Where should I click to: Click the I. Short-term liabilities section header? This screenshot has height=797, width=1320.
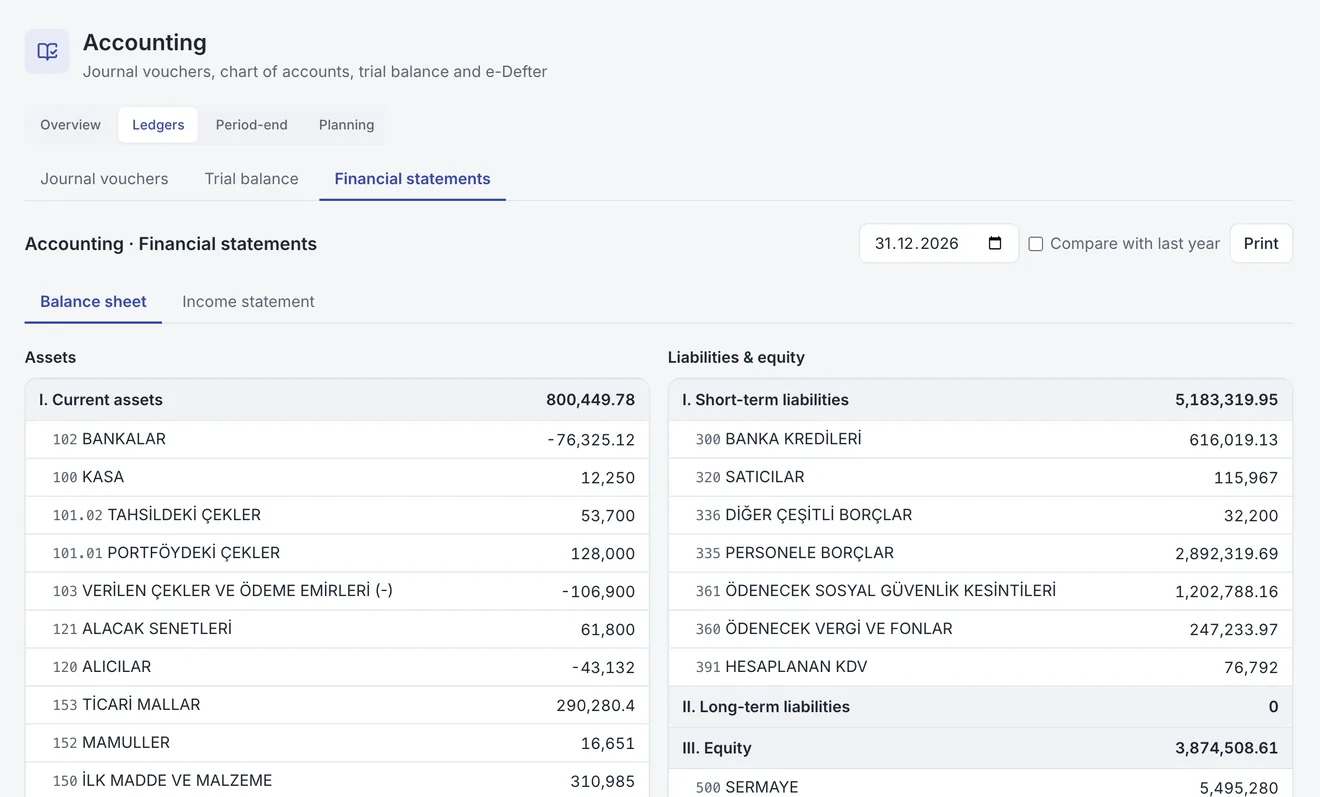coord(980,400)
